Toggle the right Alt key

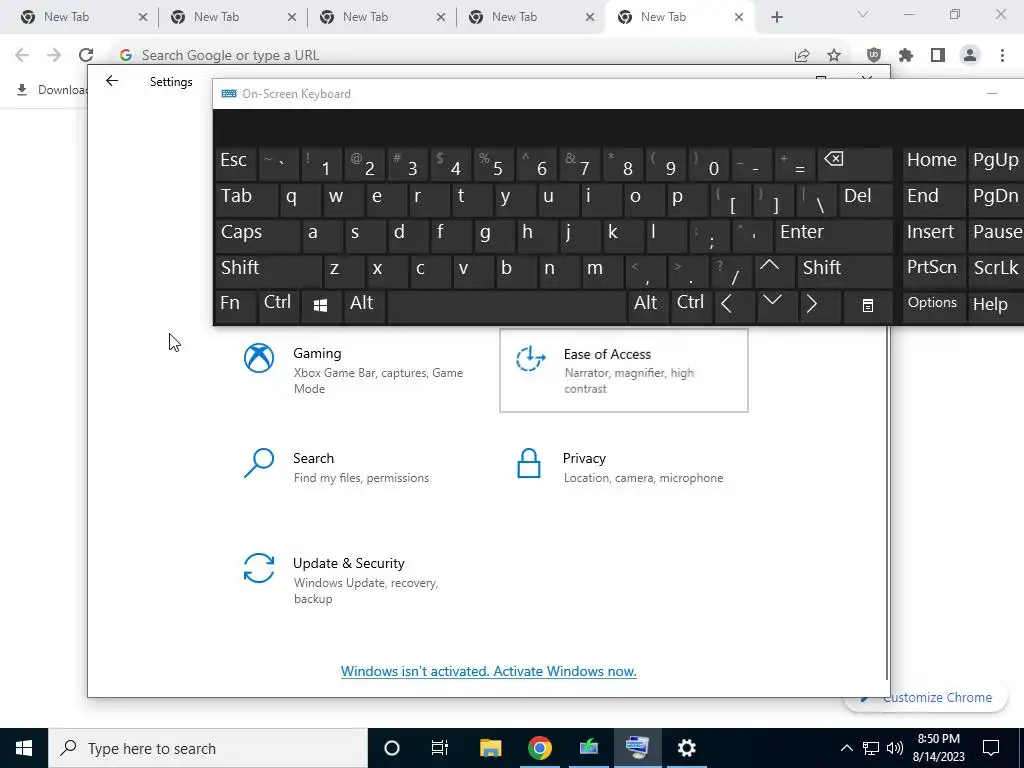(x=647, y=306)
